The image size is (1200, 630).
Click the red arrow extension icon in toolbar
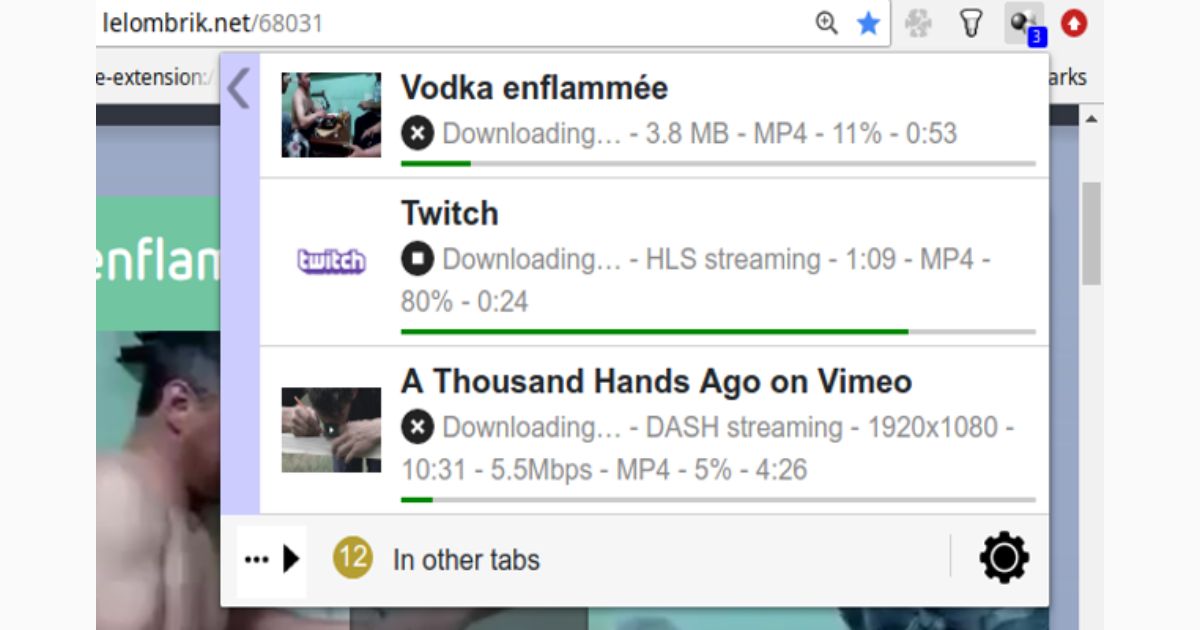click(x=1072, y=23)
